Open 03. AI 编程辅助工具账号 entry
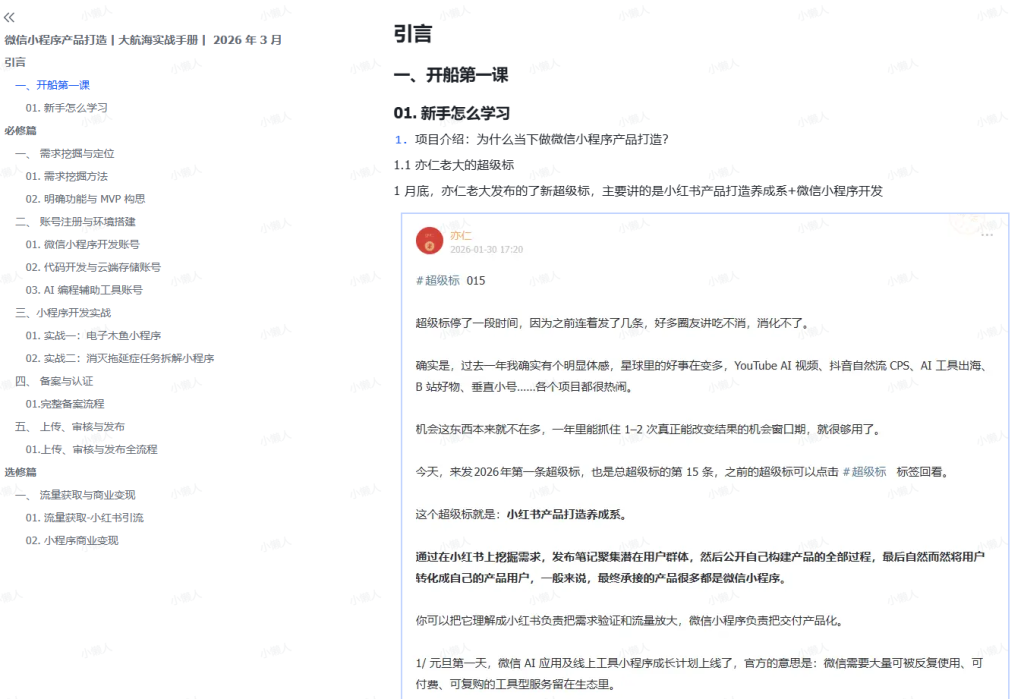 [84, 290]
